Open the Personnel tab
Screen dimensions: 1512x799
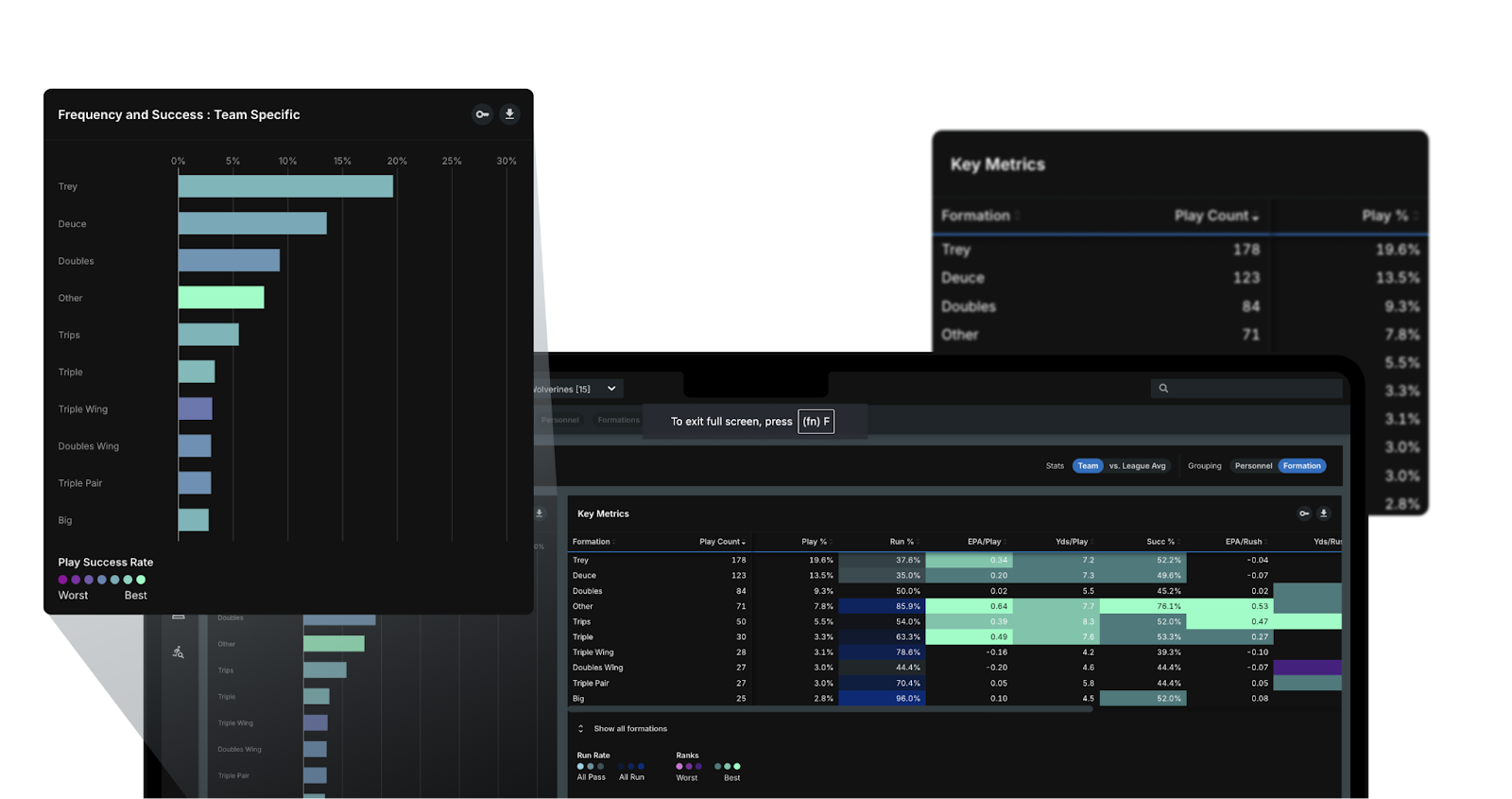click(560, 420)
